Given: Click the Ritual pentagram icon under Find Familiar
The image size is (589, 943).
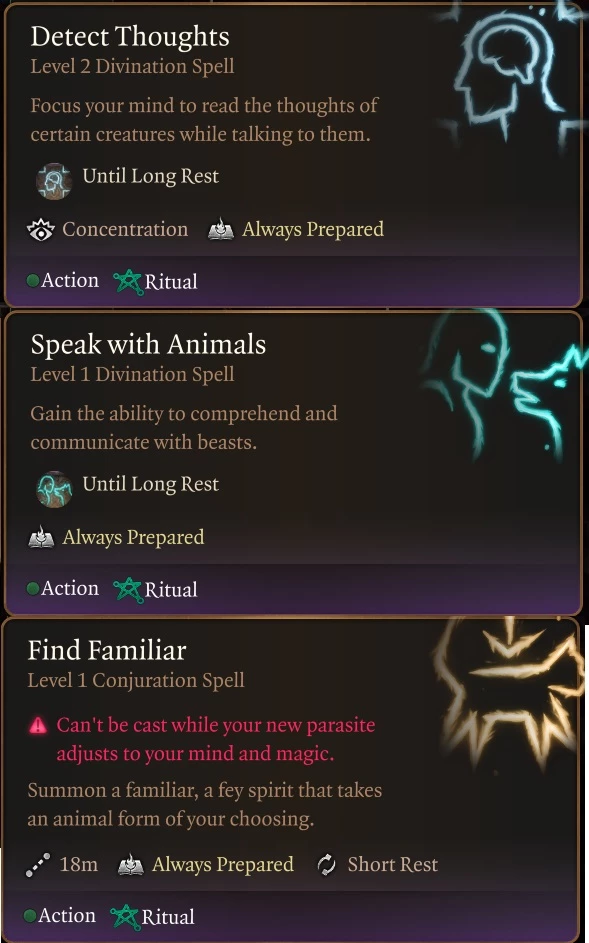Looking at the screenshot, I should (x=125, y=917).
